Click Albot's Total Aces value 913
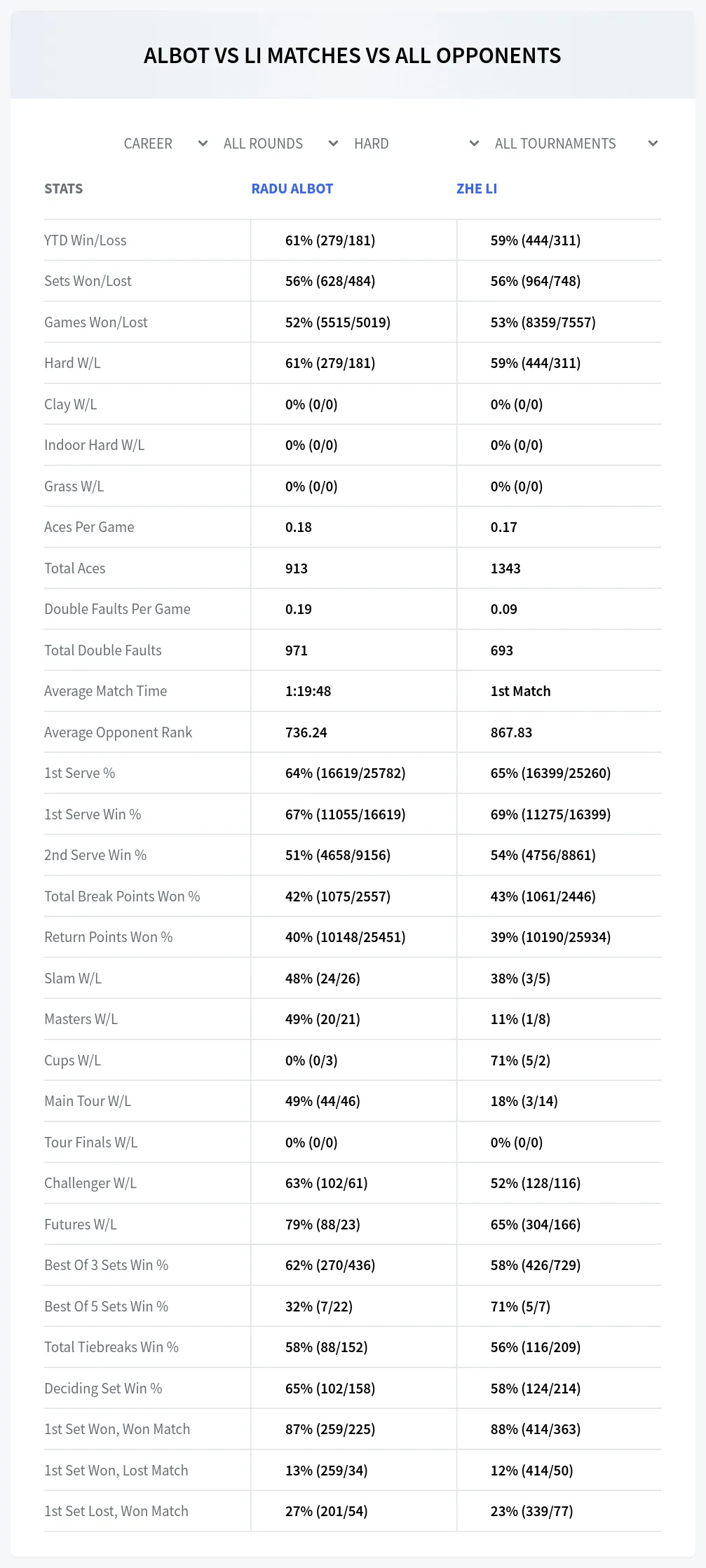This screenshot has height=1568, width=706. click(297, 568)
